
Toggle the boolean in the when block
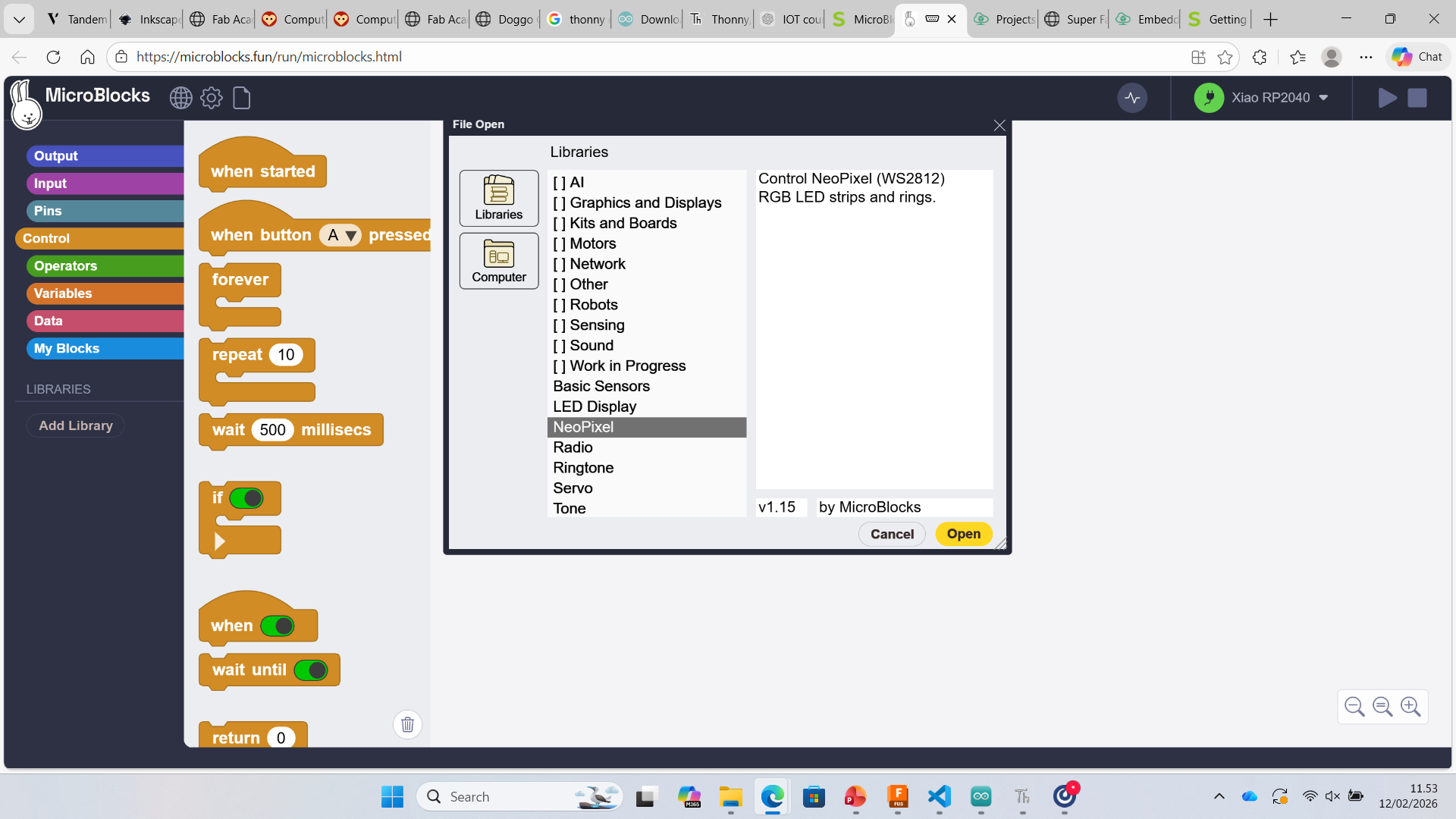point(278,626)
